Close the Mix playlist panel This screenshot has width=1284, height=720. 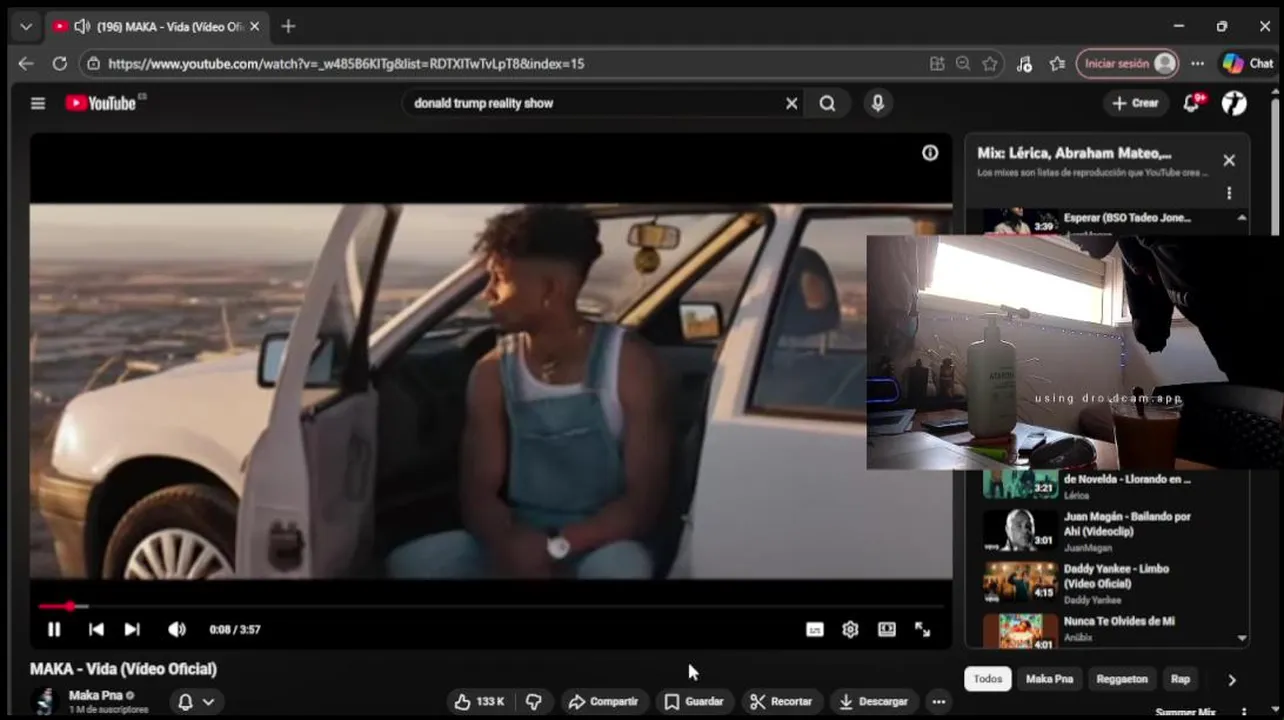click(1229, 160)
